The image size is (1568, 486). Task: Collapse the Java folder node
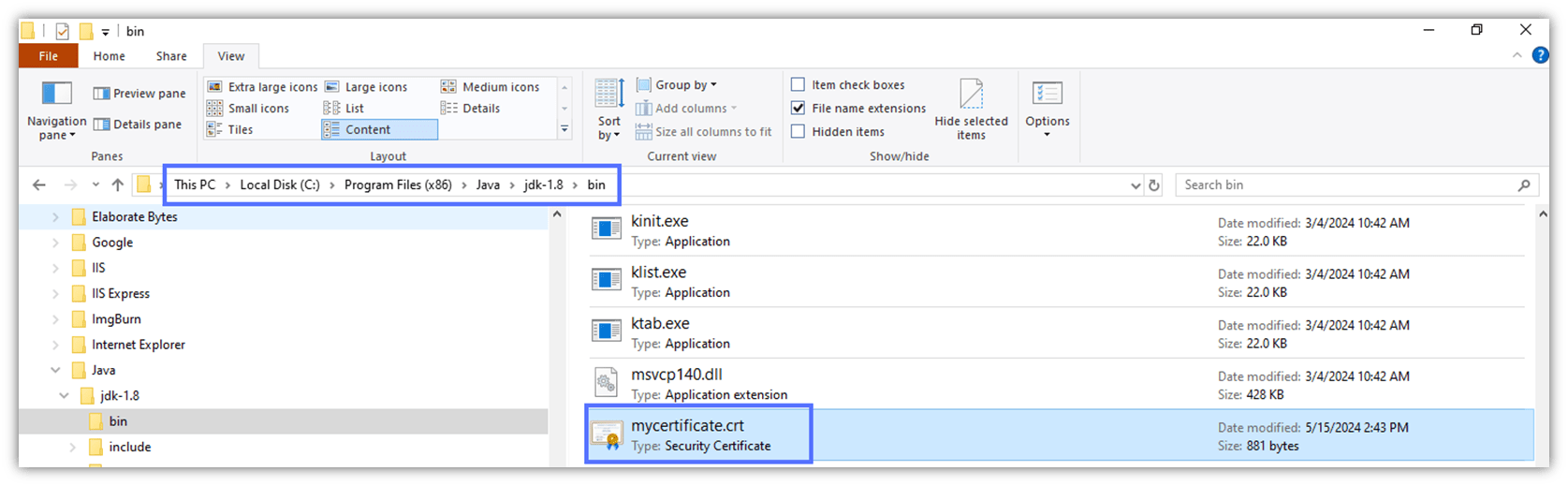coord(55,371)
